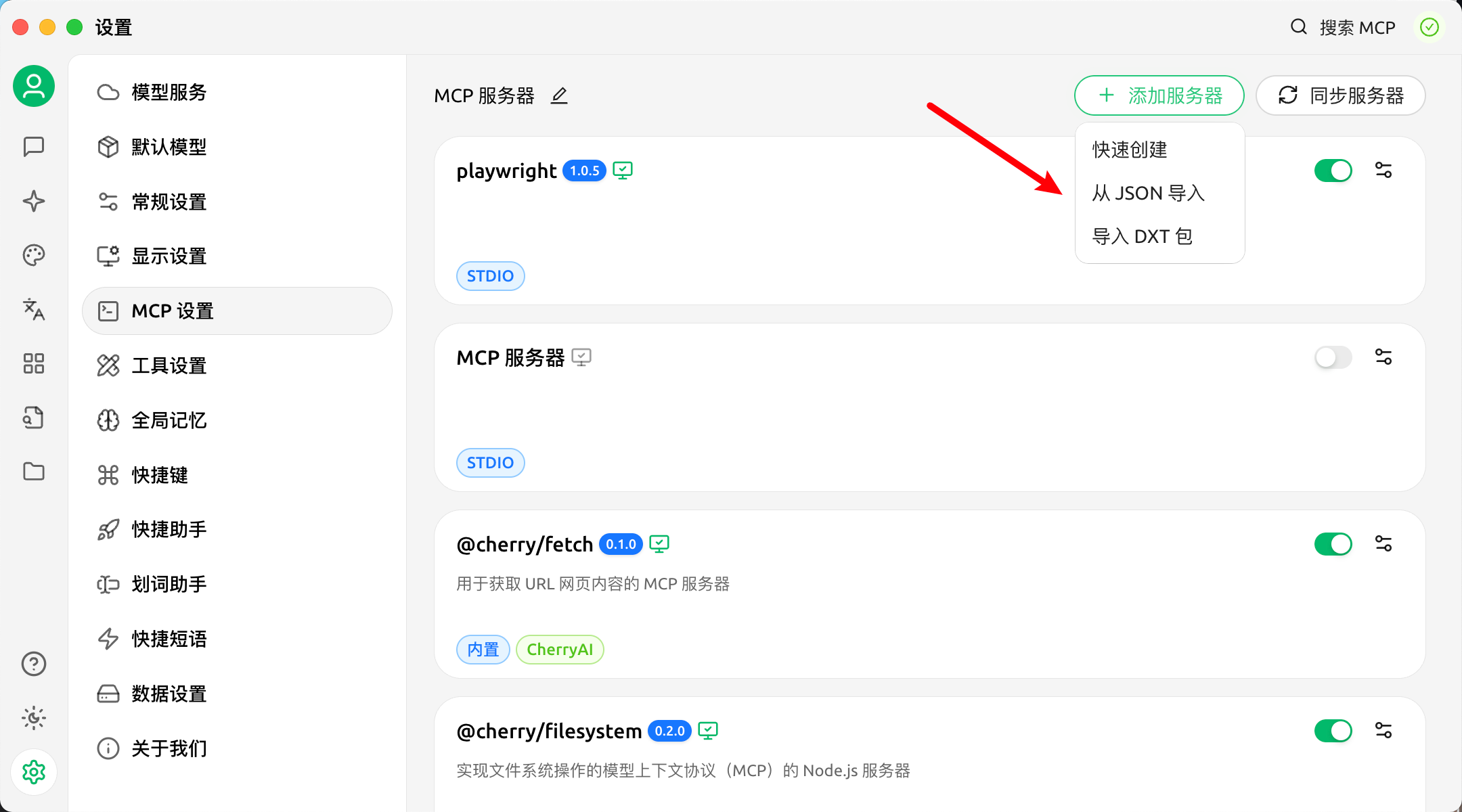The image size is (1462, 812).
Task: Open the translate sidebar icon
Action: pos(34,309)
